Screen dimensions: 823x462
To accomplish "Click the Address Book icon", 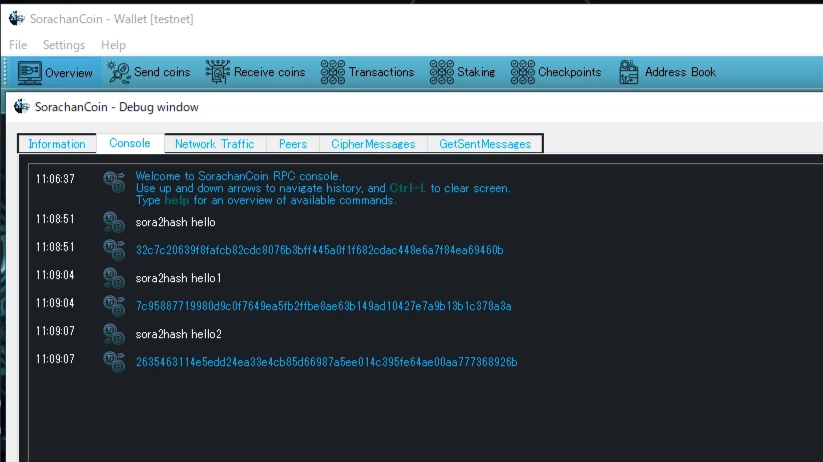I will click(x=628, y=72).
